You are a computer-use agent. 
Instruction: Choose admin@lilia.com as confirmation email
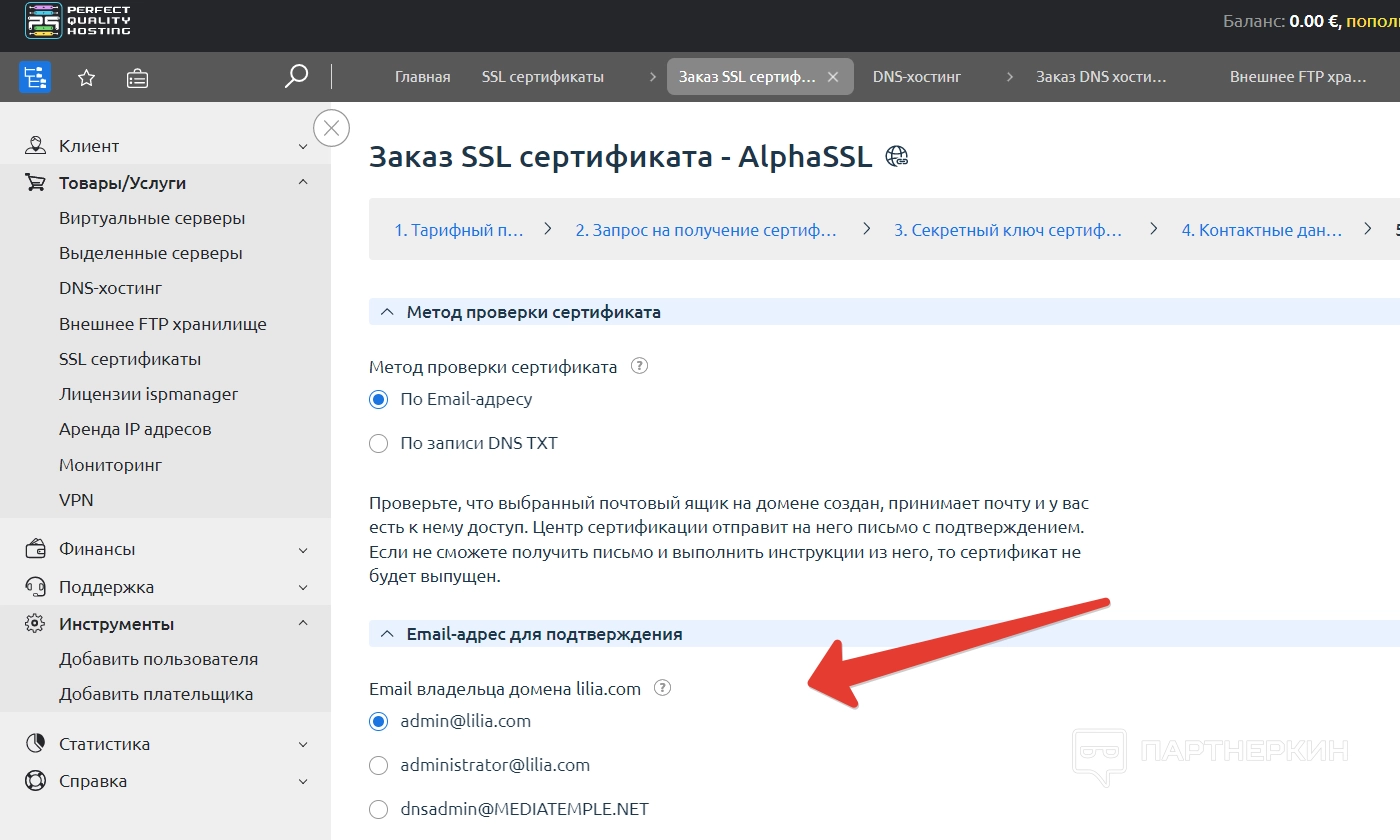pos(378,721)
